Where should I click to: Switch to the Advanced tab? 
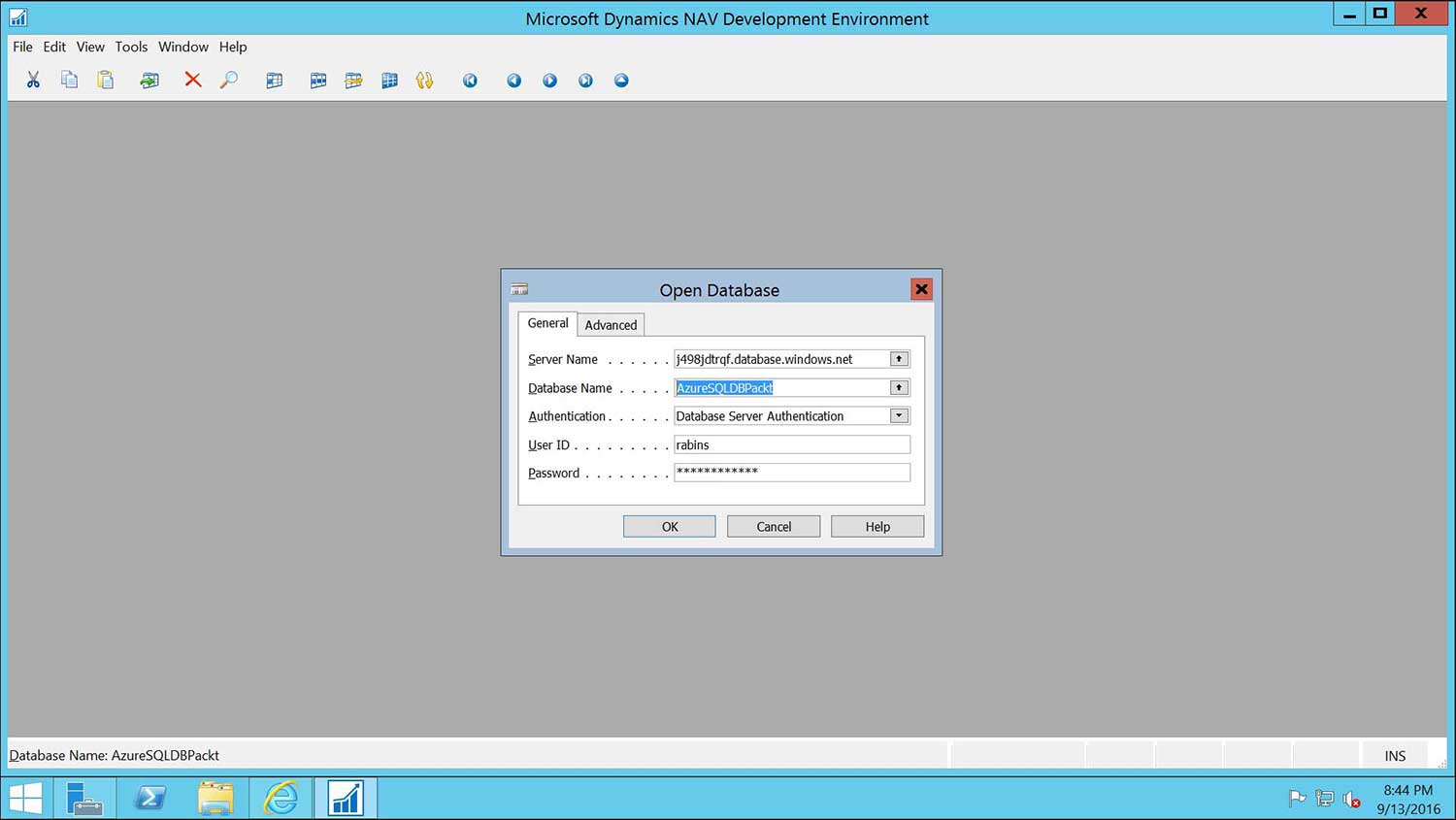(611, 324)
